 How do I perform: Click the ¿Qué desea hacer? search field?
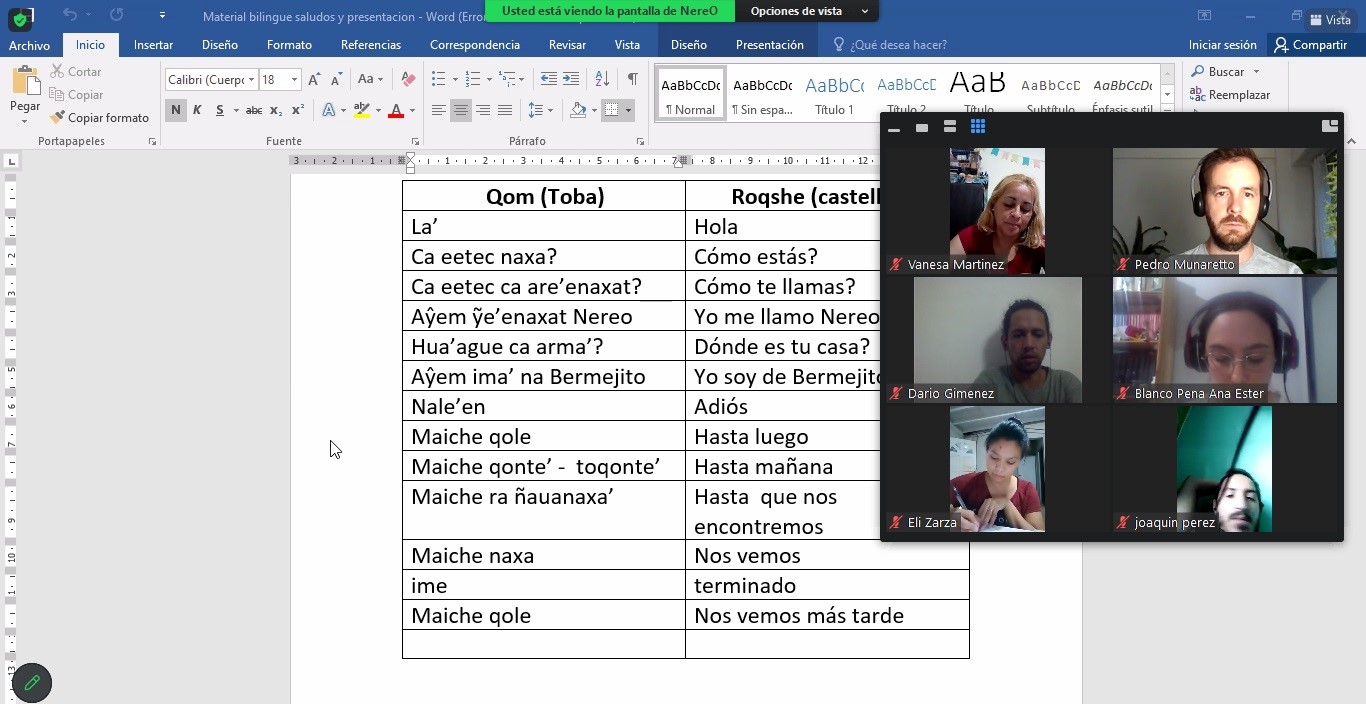[x=897, y=45]
